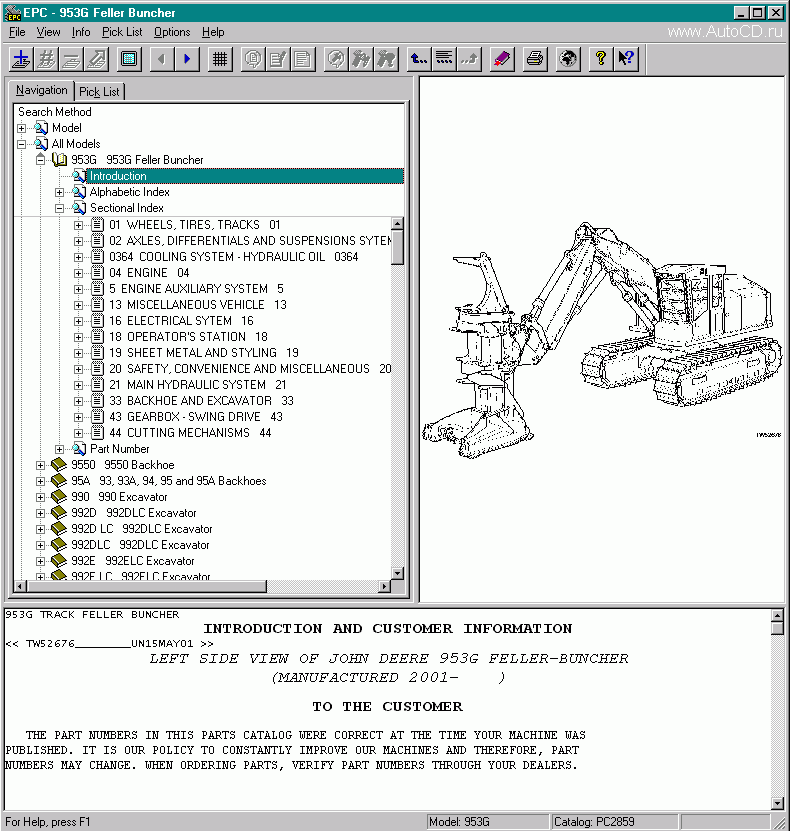This screenshot has width=790, height=831.
Task: Select the 992E 992ELC Excavator catalog
Action: [x=133, y=561]
